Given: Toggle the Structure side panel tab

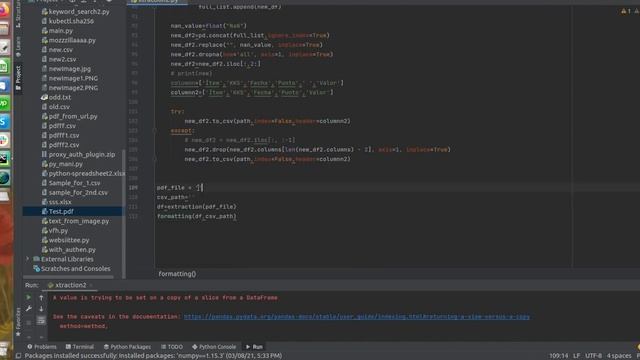Looking at the screenshot, I should tap(18, 15).
